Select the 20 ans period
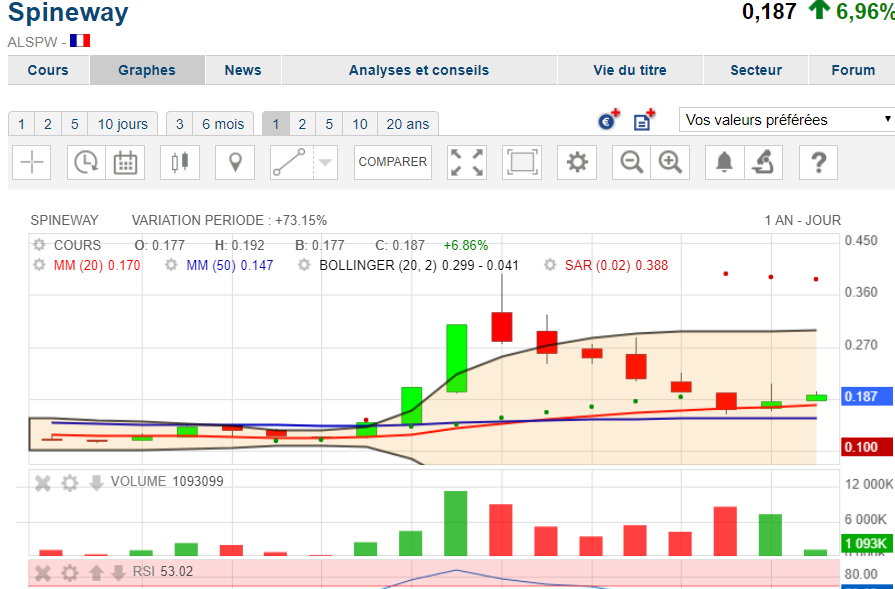 tap(408, 124)
